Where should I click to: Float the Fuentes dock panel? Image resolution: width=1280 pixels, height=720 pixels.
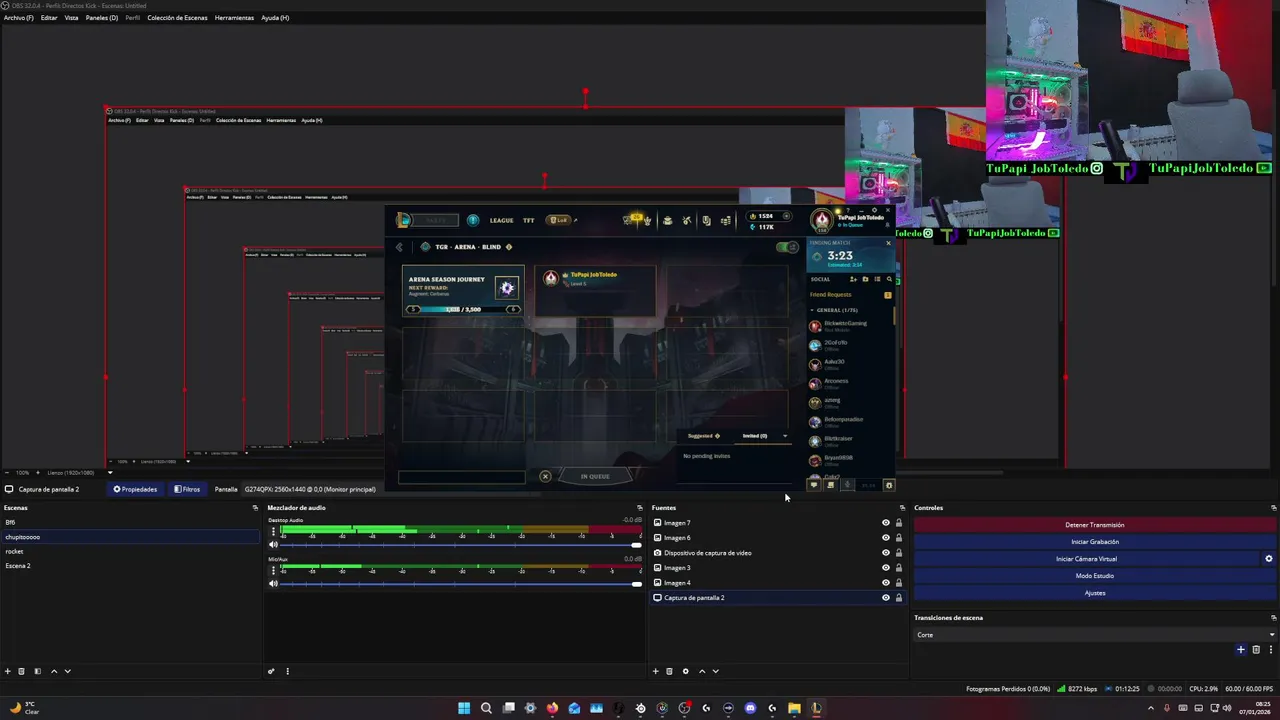902,508
